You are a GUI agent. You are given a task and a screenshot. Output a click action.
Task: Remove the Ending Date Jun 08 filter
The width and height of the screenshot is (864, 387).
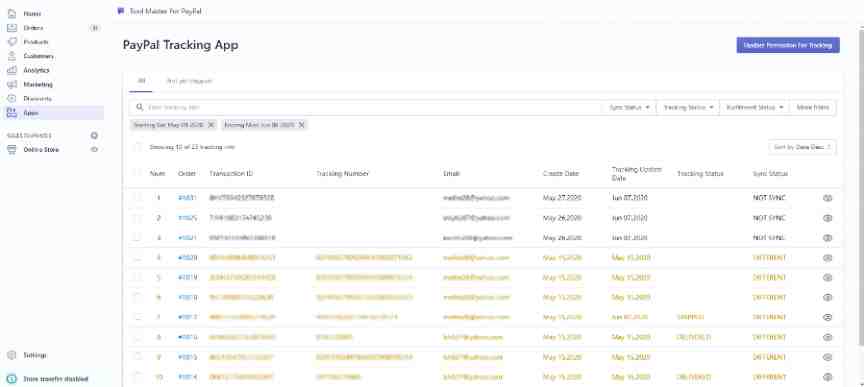301,125
